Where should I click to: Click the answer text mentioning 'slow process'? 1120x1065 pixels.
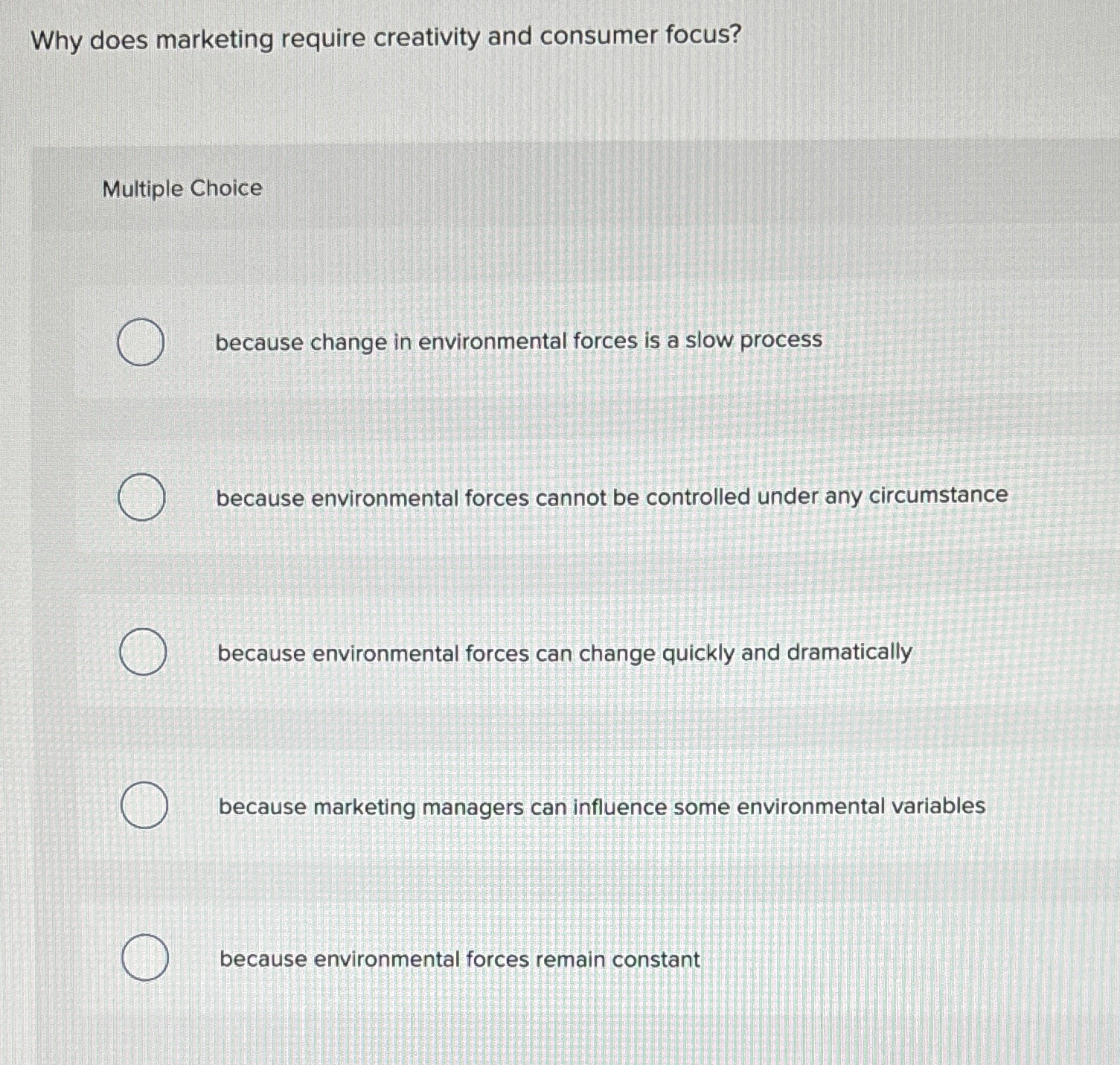point(518,341)
